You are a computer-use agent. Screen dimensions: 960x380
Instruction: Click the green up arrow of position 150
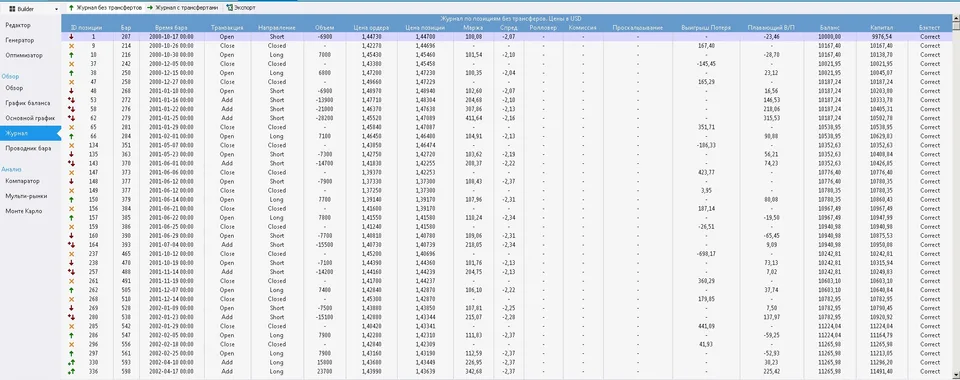(72, 199)
